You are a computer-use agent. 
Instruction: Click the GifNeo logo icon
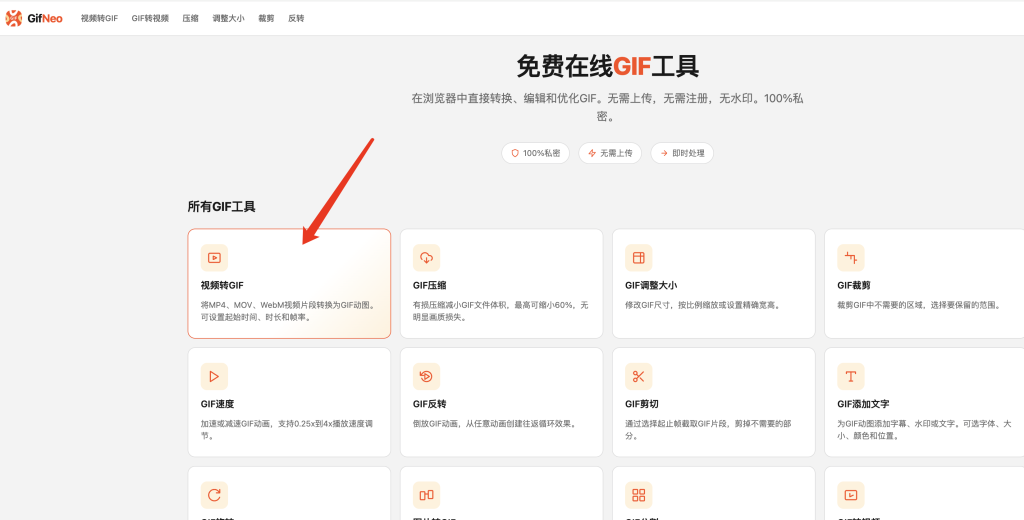pos(14,18)
